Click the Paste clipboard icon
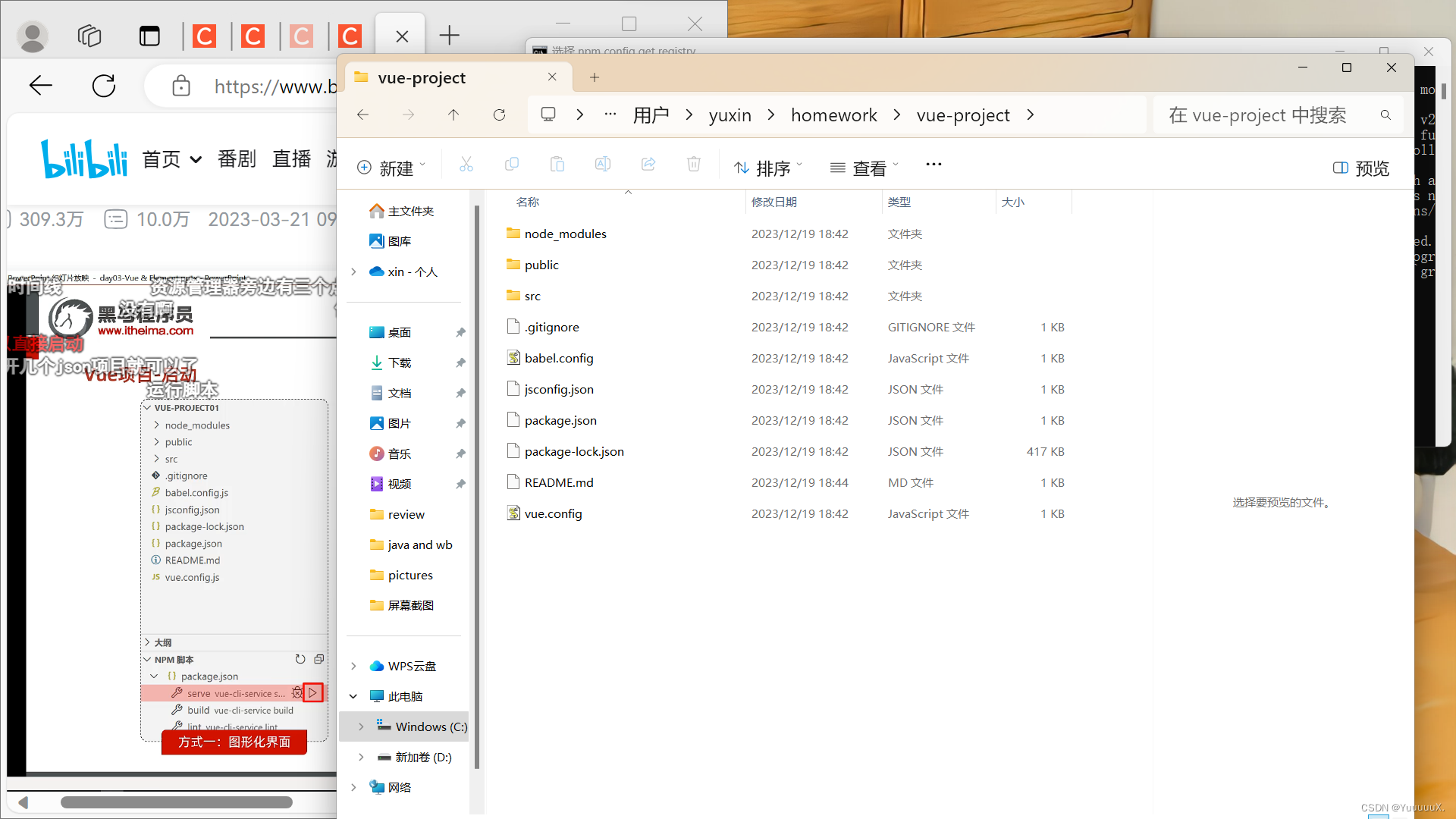1456x819 pixels. [x=557, y=165]
